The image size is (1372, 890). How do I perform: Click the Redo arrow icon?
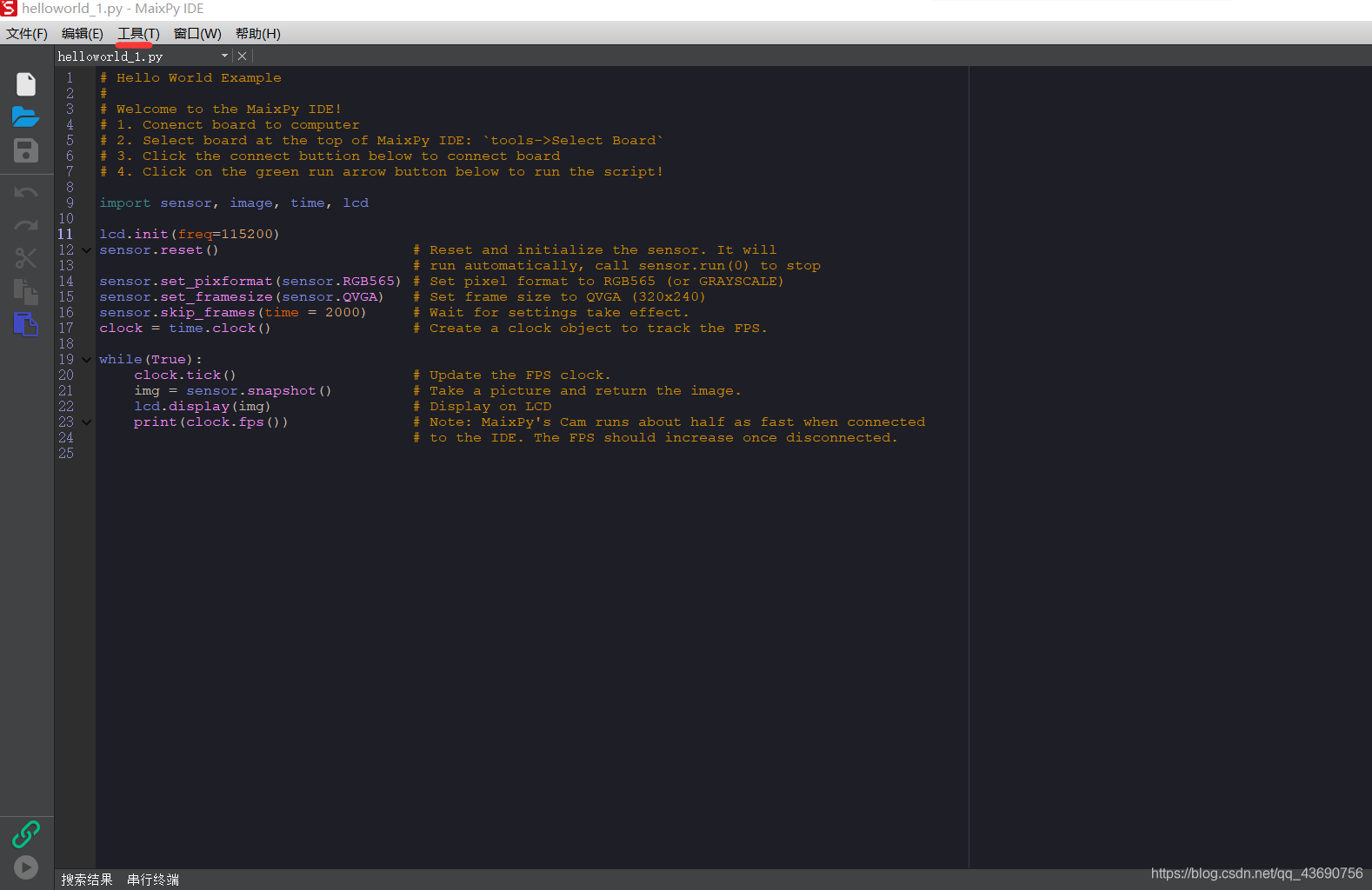(26, 225)
